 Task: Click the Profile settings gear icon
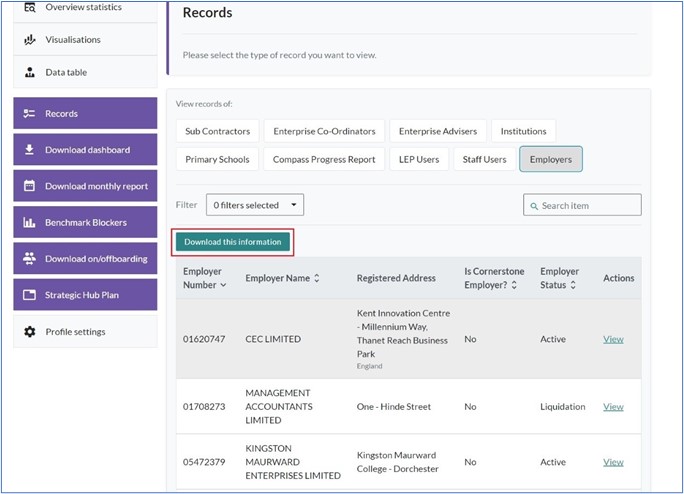tap(30, 332)
